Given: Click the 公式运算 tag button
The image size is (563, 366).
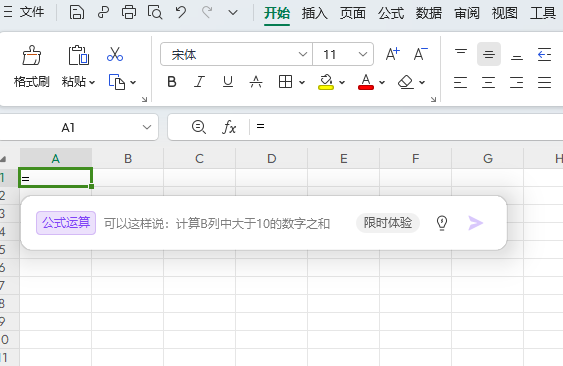Looking at the screenshot, I should click(66, 223).
